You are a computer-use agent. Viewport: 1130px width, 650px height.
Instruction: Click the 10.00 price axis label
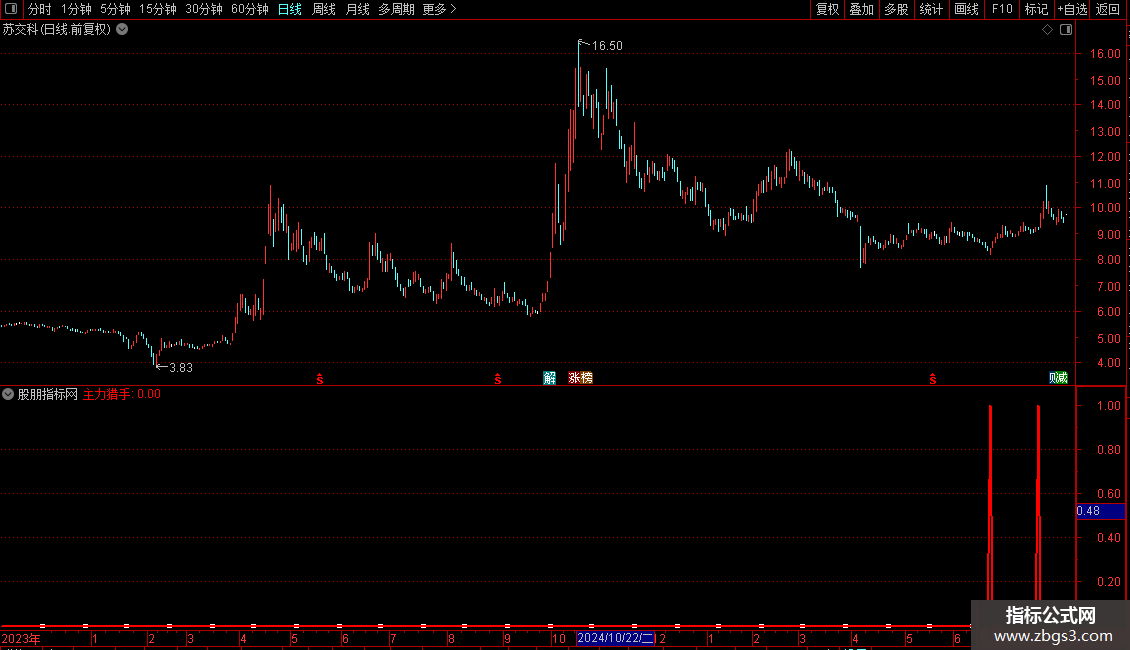pos(1105,208)
